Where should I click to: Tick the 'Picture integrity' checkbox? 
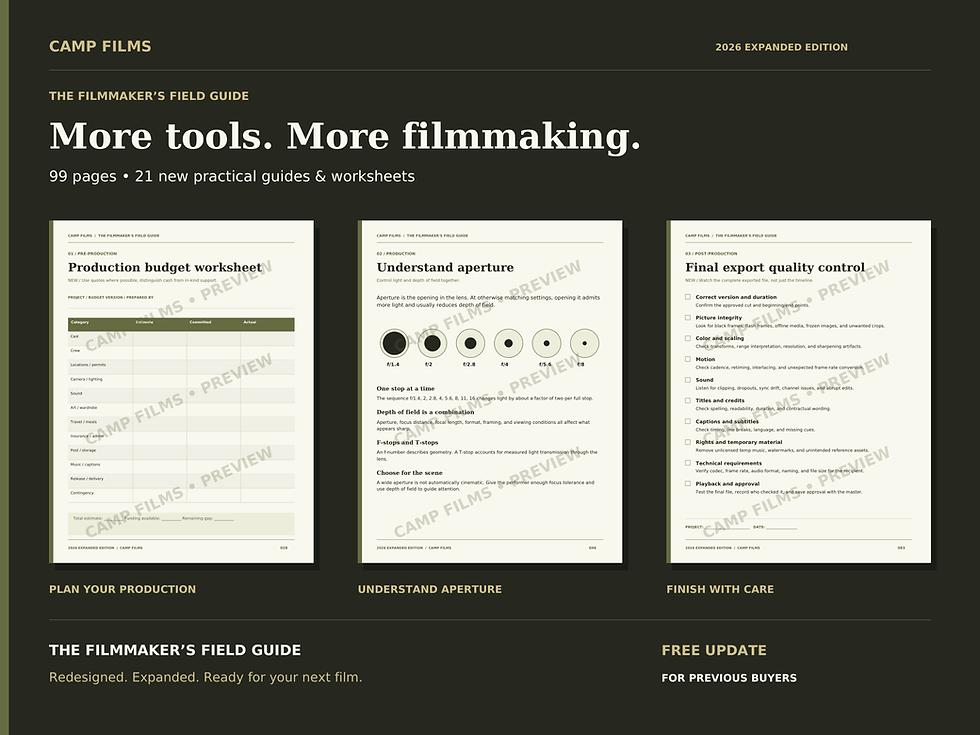click(688, 318)
